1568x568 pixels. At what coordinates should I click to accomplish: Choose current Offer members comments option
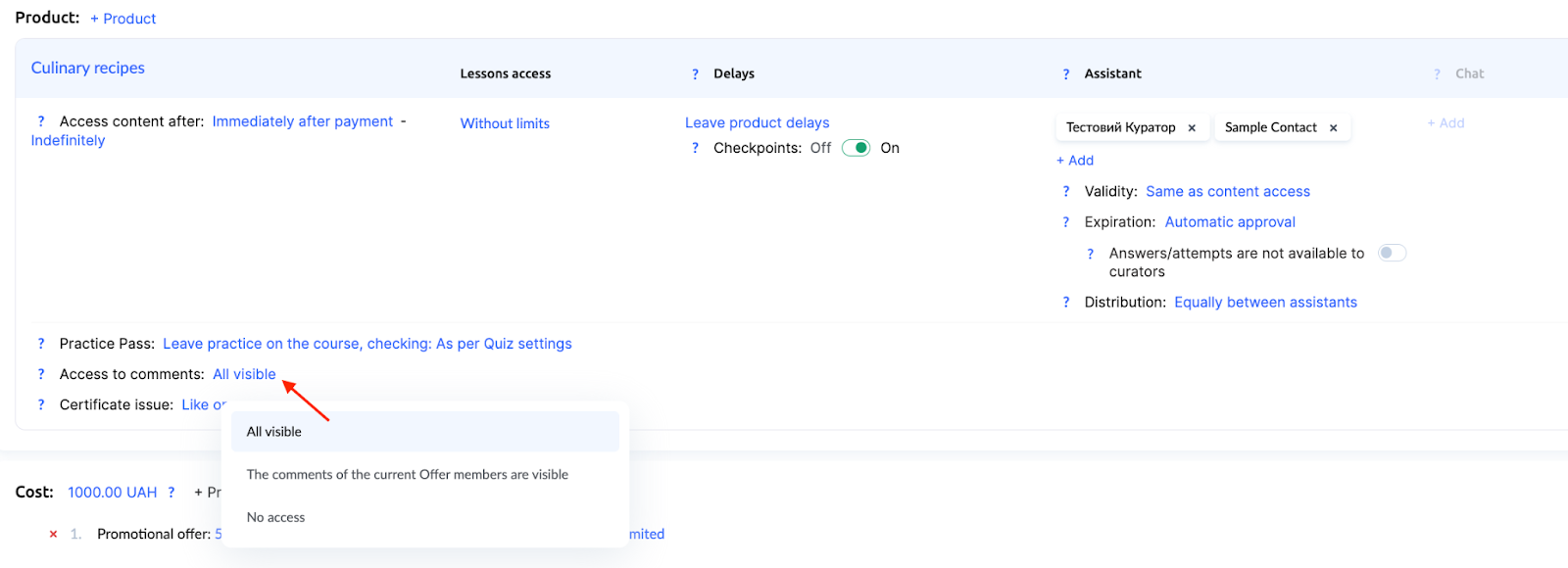click(x=407, y=475)
